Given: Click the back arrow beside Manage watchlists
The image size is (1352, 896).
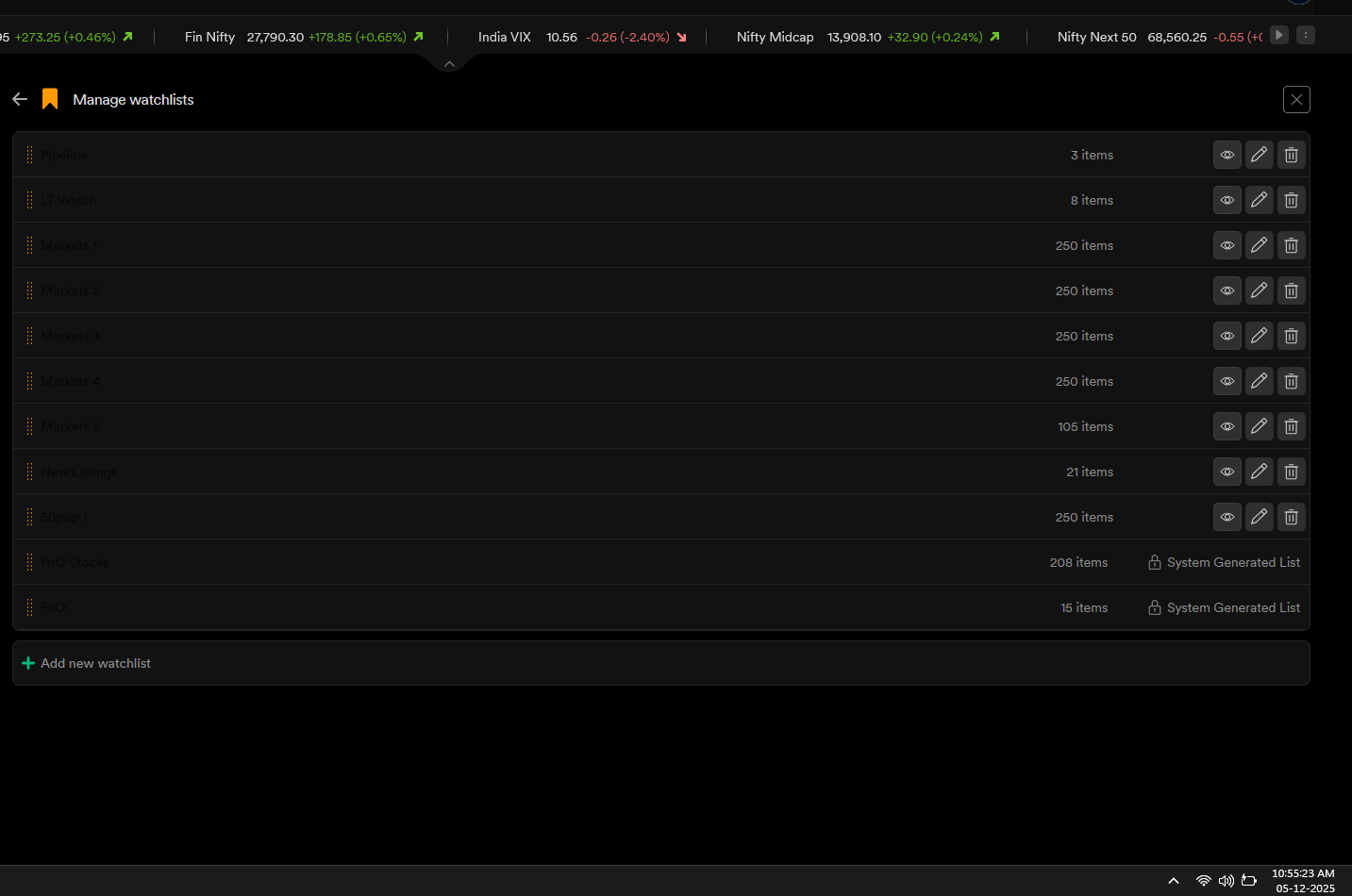Looking at the screenshot, I should [20, 99].
